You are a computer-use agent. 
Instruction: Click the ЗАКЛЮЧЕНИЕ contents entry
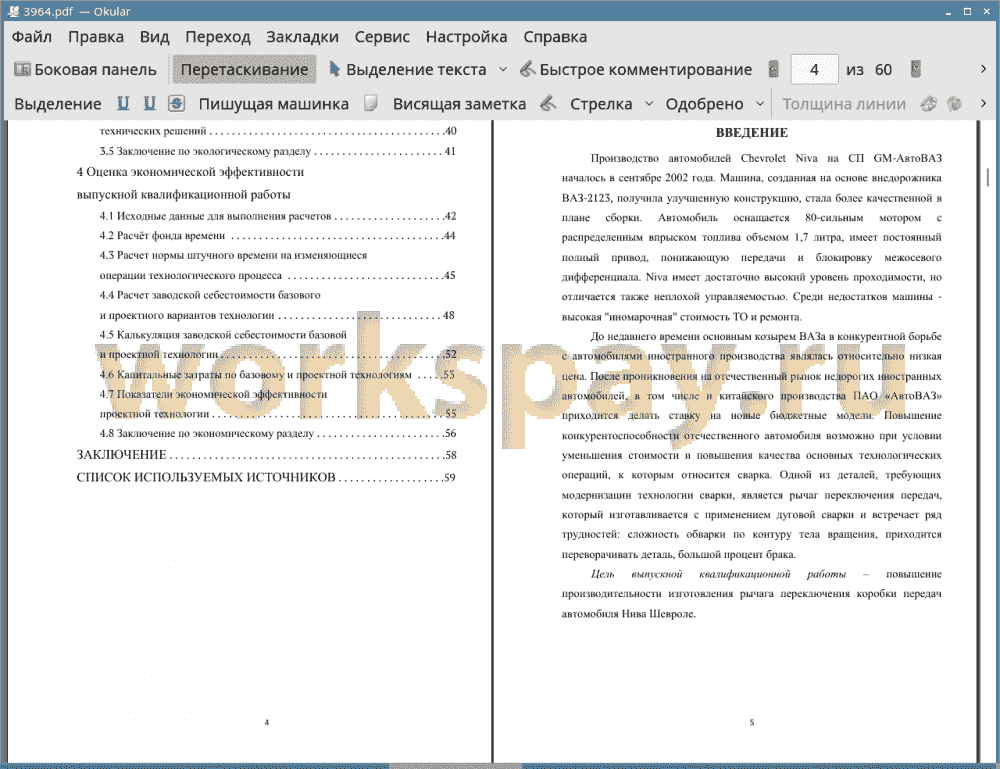click(x=266, y=455)
